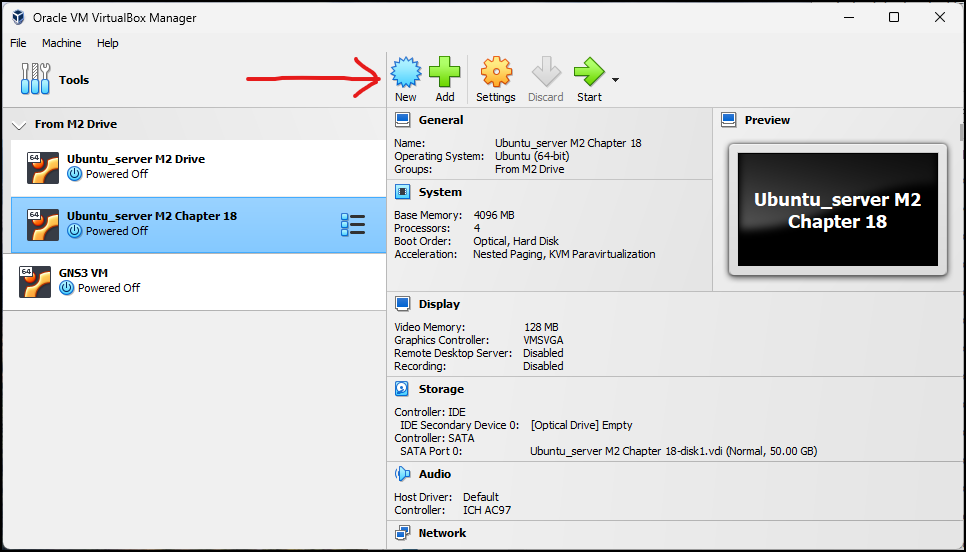Open the Machine menu

click(62, 43)
